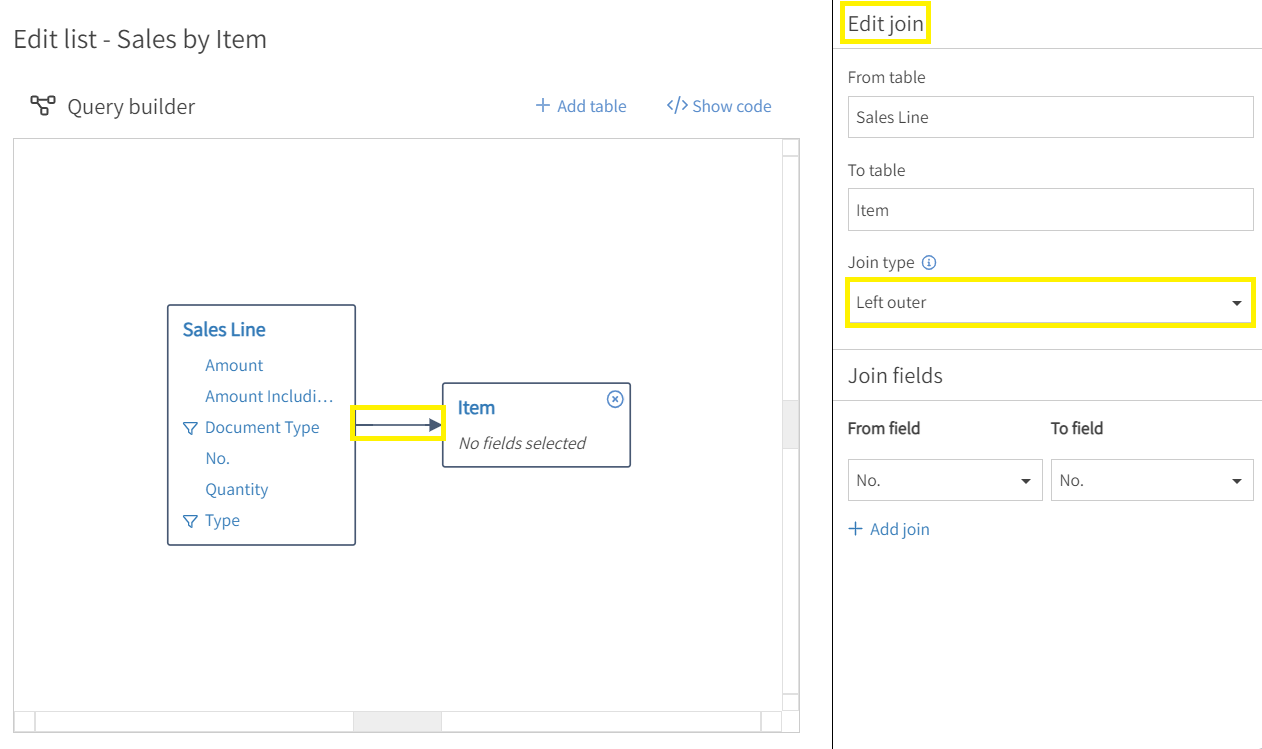Expand the From field dropdown
The height and width of the screenshot is (749, 1262).
click(x=945, y=480)
